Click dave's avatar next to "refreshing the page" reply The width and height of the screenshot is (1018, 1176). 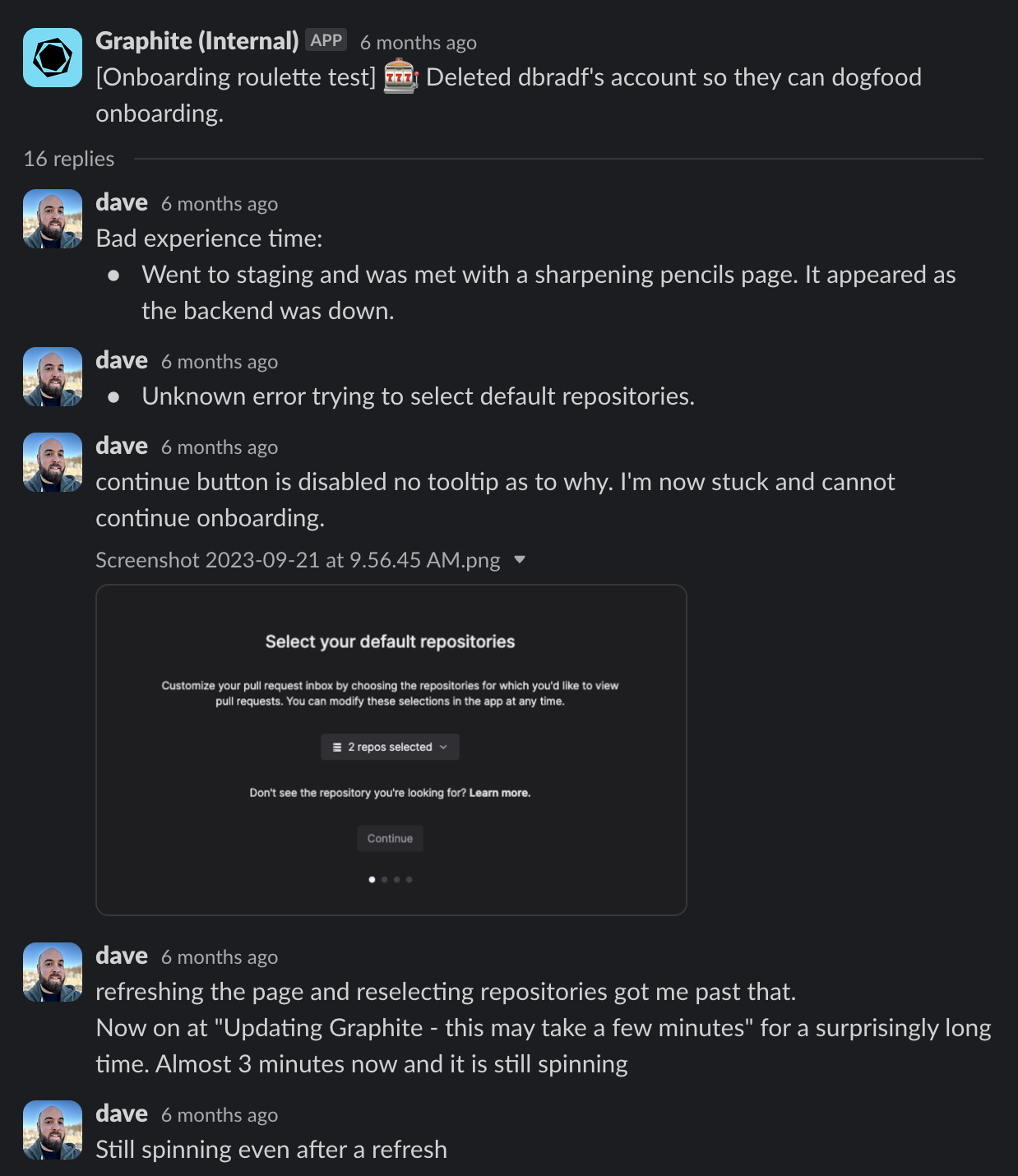tap(52, 971)
